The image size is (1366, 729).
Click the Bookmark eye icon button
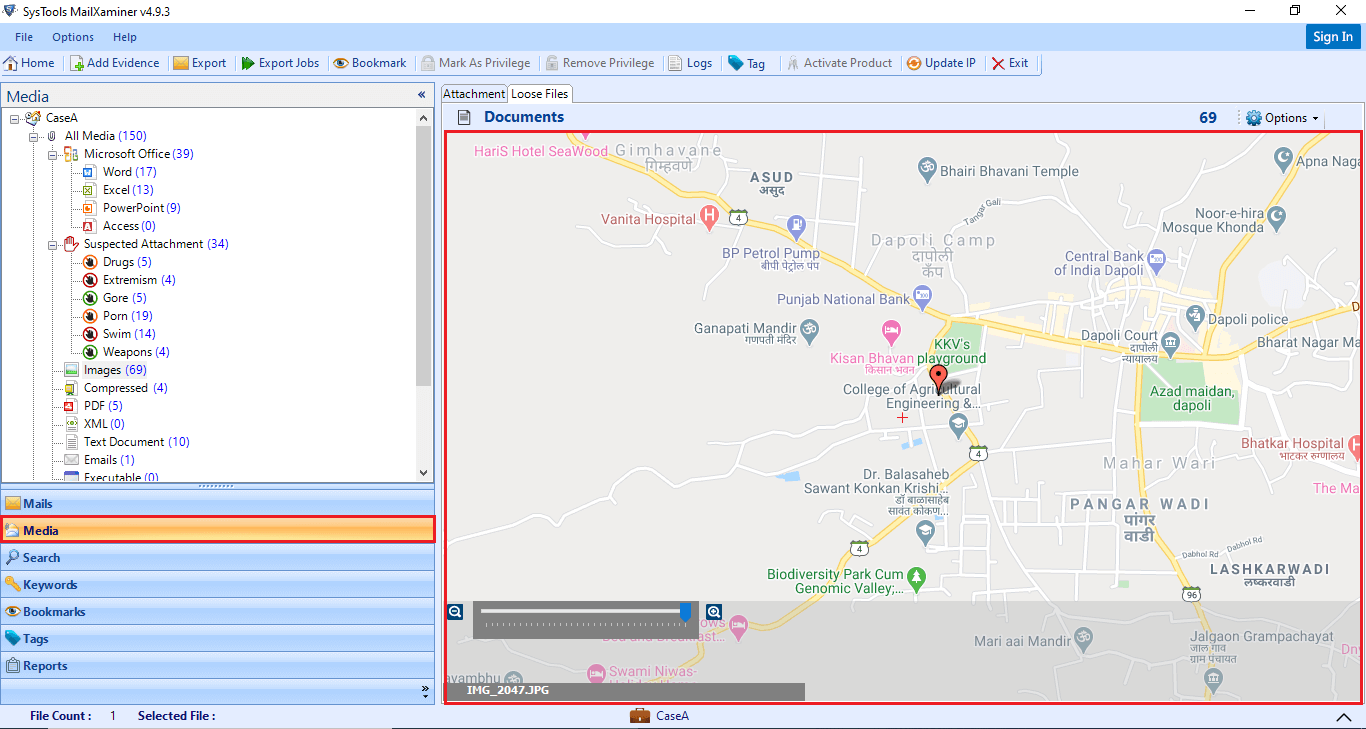pos(370,63)
